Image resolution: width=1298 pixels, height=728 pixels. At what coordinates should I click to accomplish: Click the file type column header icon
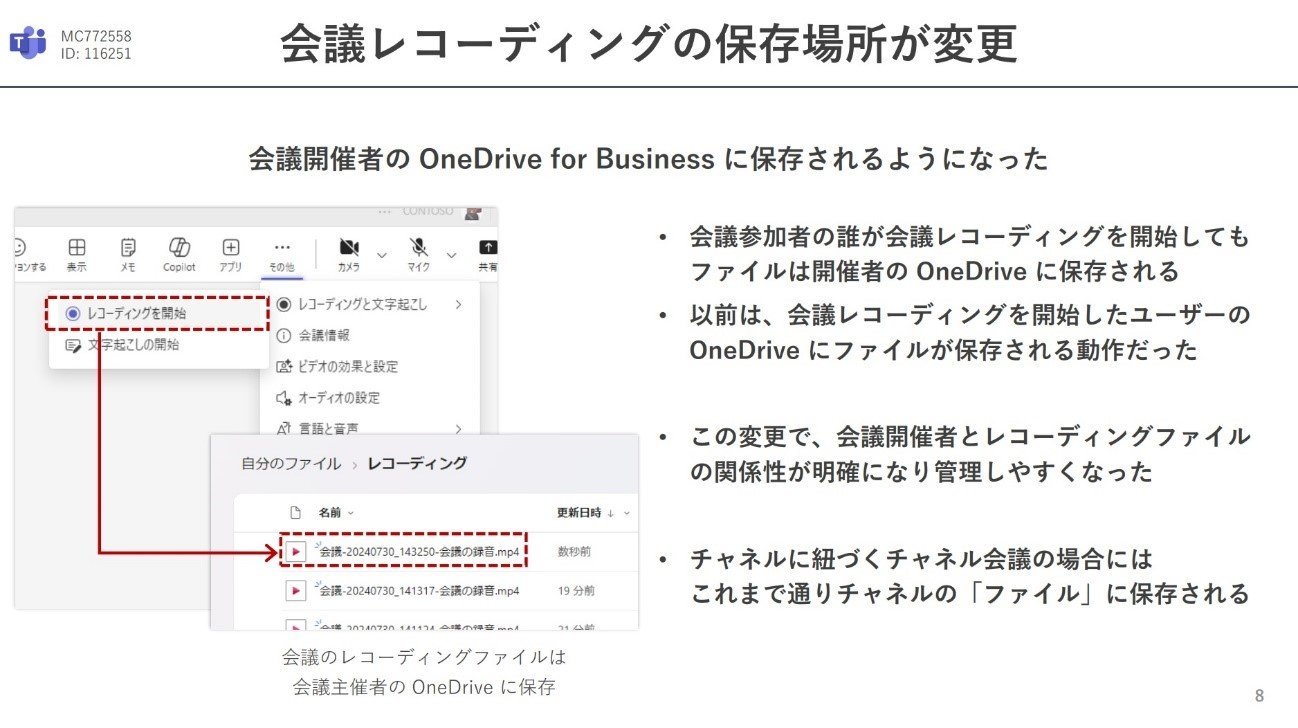pyautogui.click(x=295, y=513)
